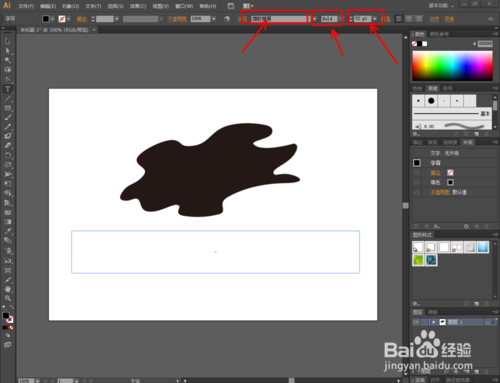Click the white swatch in Color panel
500x383 pixels.
click(x=425, y=44)
